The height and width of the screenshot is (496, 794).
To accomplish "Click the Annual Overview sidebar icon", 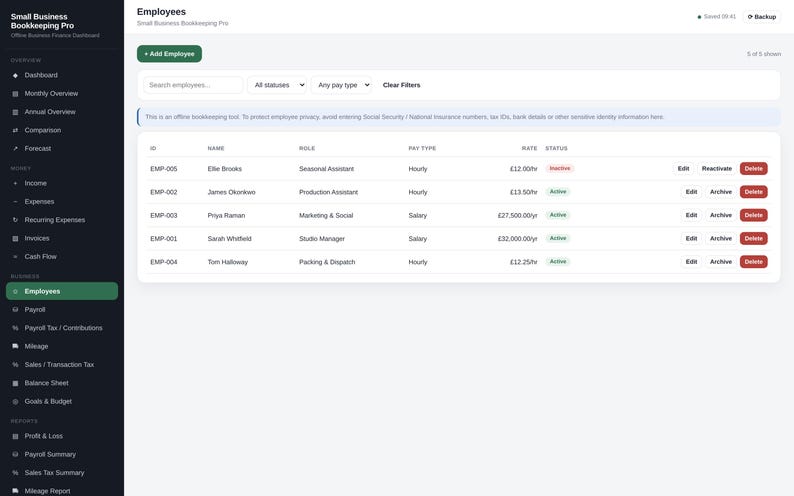I will [x=15, y=112].
